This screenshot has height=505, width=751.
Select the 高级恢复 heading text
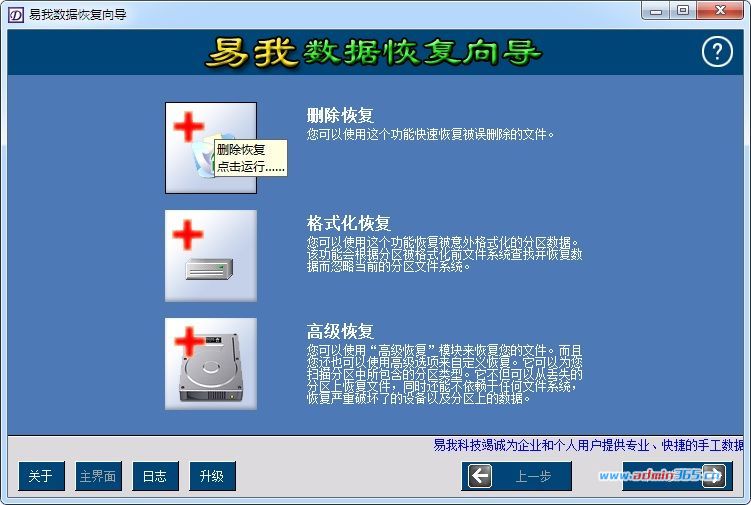pyautogui.click(x=340, y=332)
